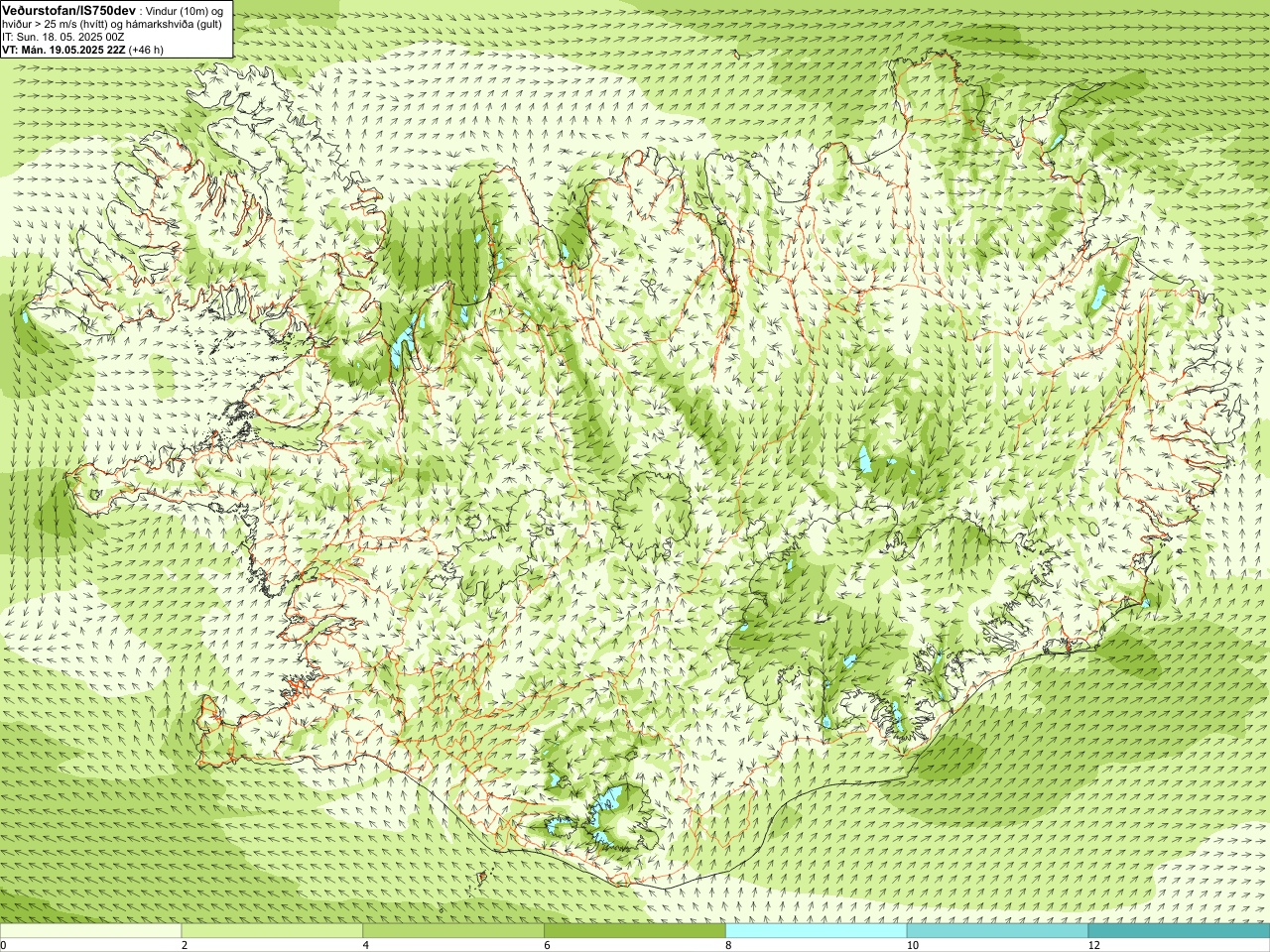Pick the teal above-12 m/s scale segment

pyautogui.click(x=1179, y=931)
